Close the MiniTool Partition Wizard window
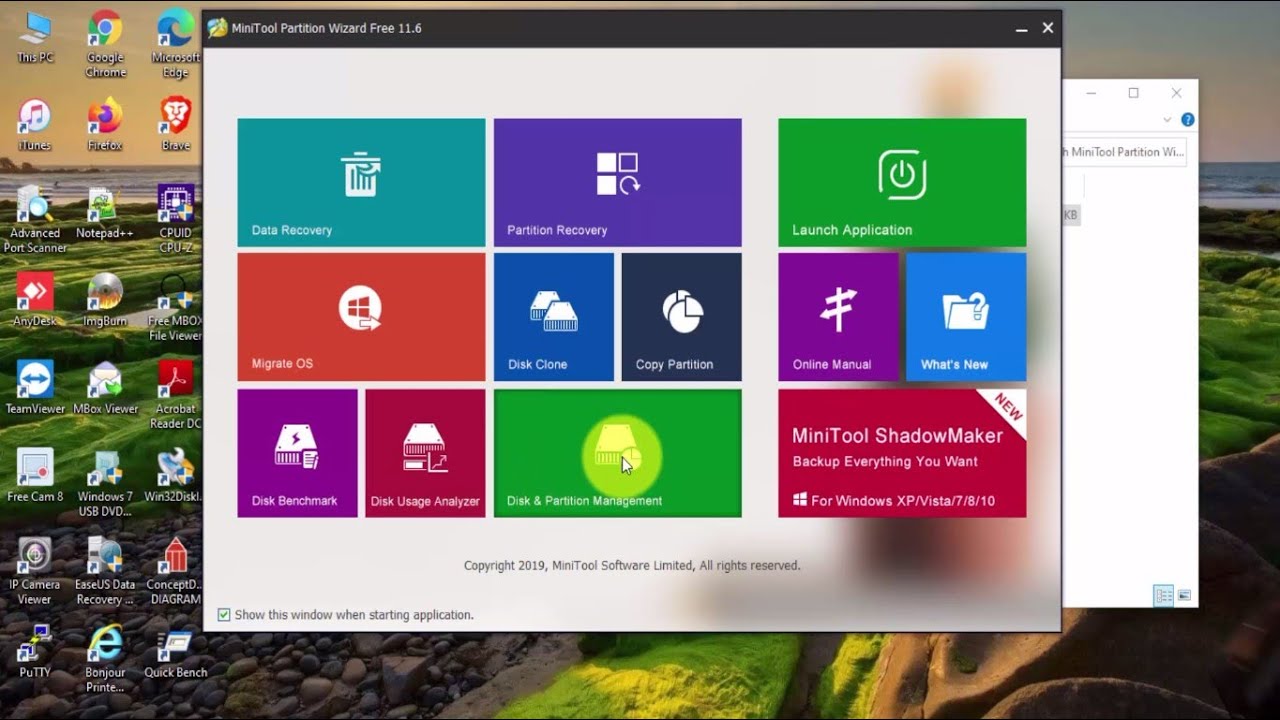This screenshot has width=1280, height=720. 1048,28
